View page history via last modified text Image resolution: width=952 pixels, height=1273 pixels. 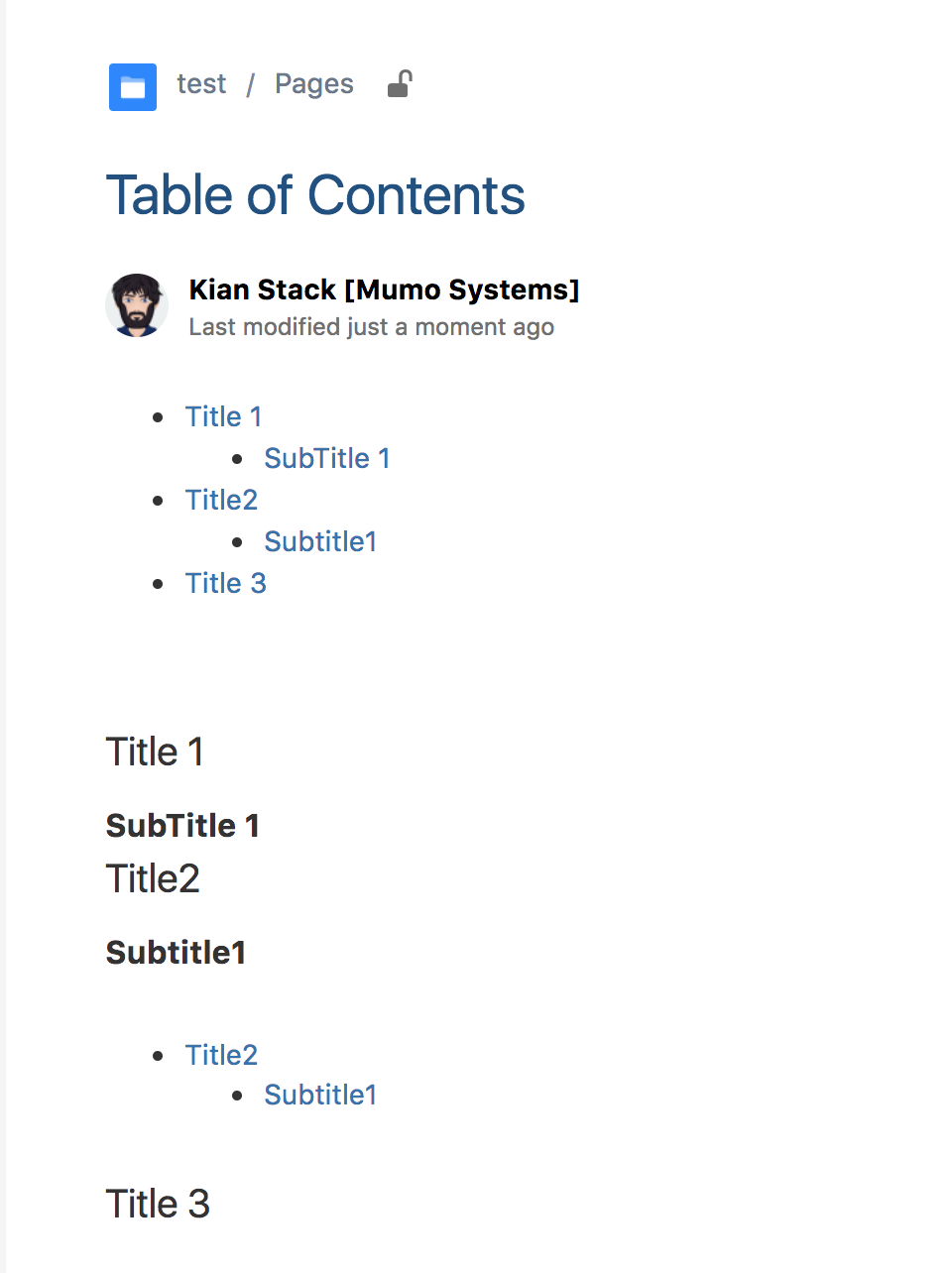371,326
